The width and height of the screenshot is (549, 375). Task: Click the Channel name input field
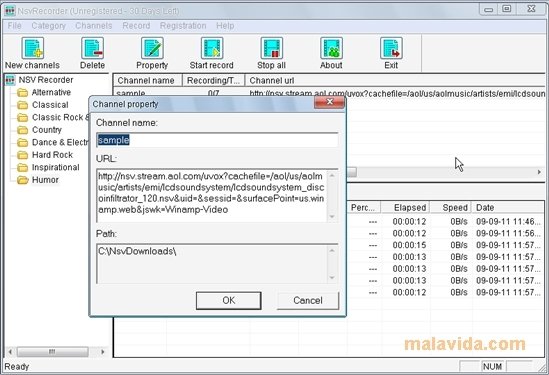click(217, 140)
